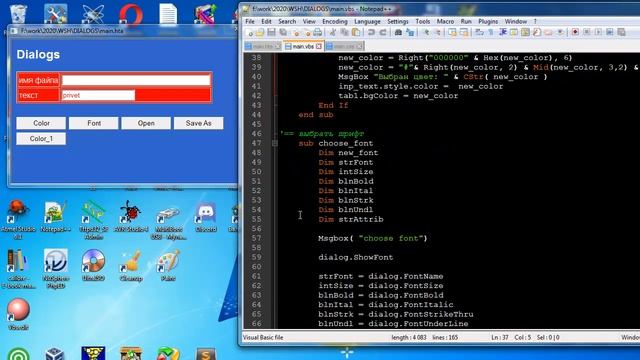Click 'Visual Basic file' in status bar
The width and height of the screenshot is (640, 360).
(x=263, y=338)
